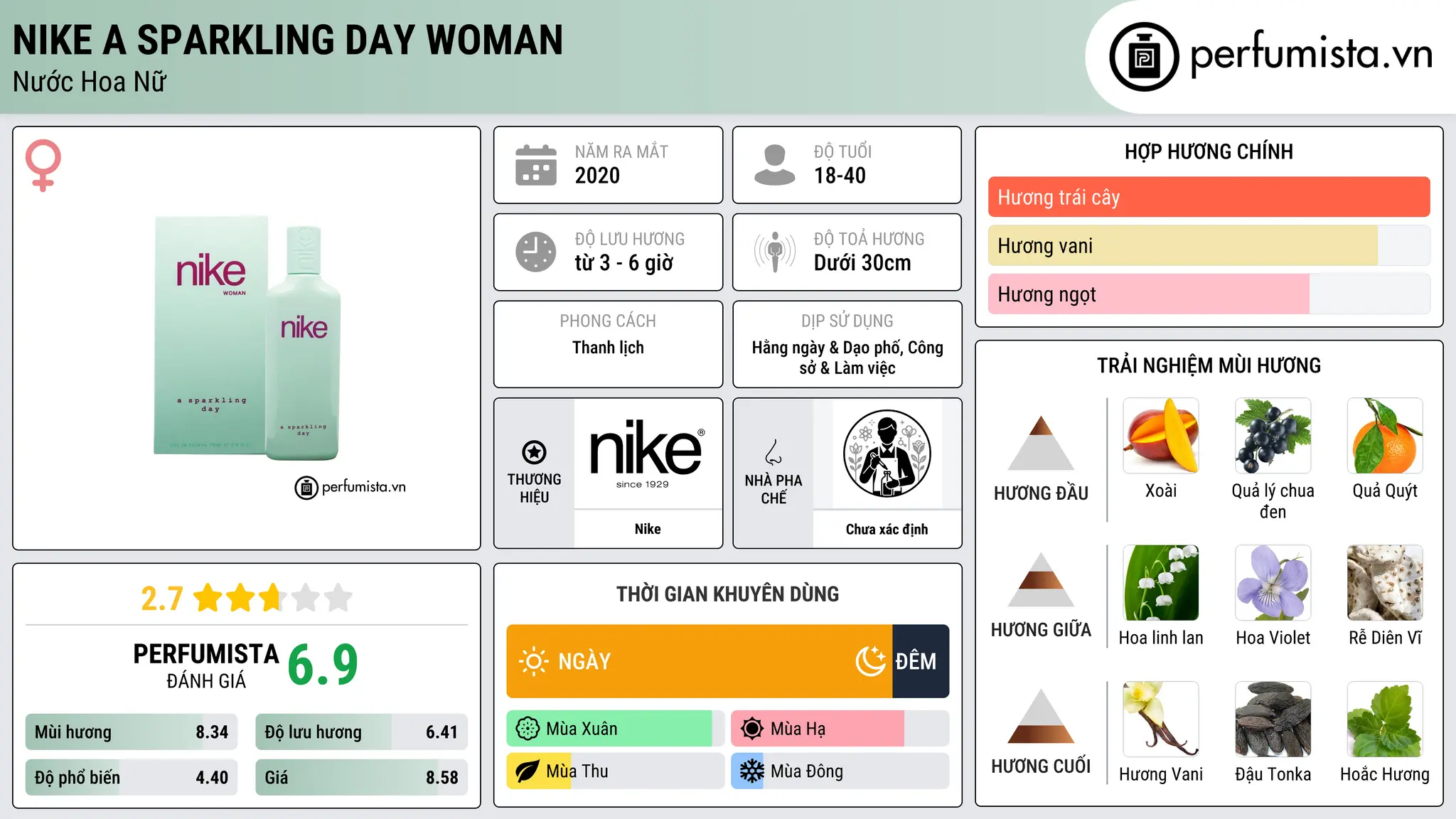The image size is (1456, 819).
Task: Click the star badge icon above Thương hiệu
Action: pyautogui.click(x=534, y=451)
